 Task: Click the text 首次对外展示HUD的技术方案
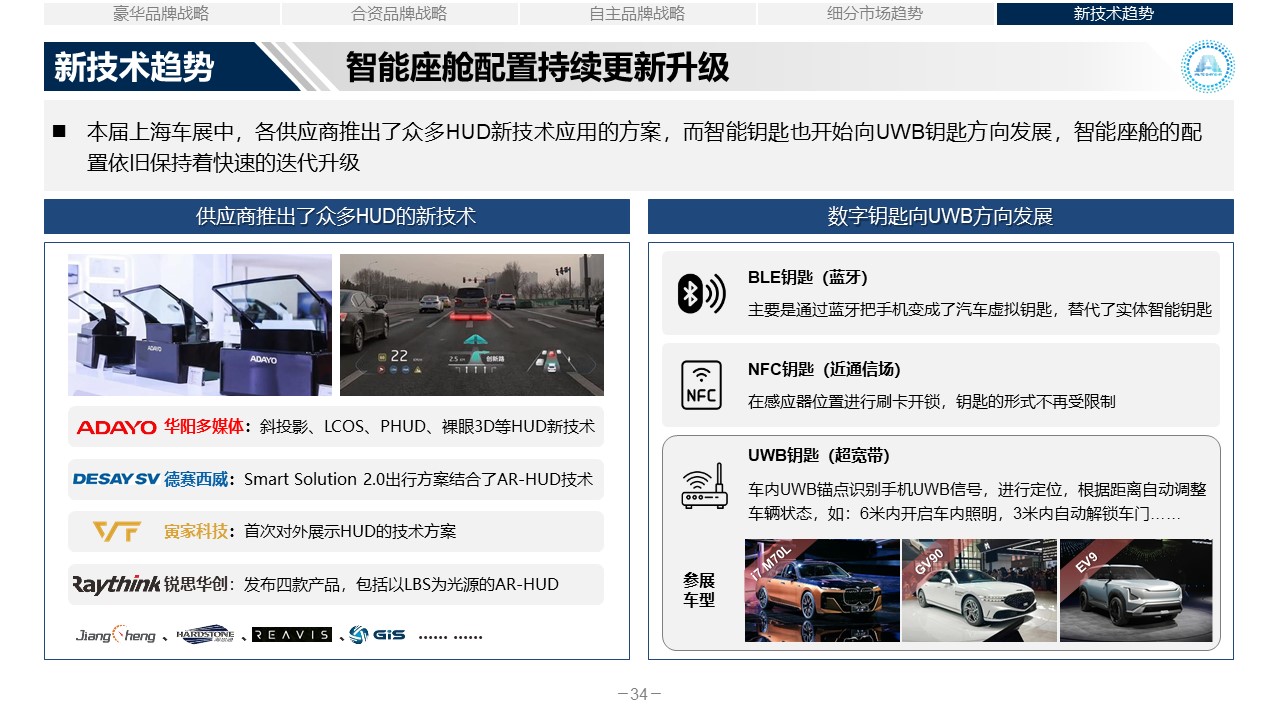coord(350,532)
